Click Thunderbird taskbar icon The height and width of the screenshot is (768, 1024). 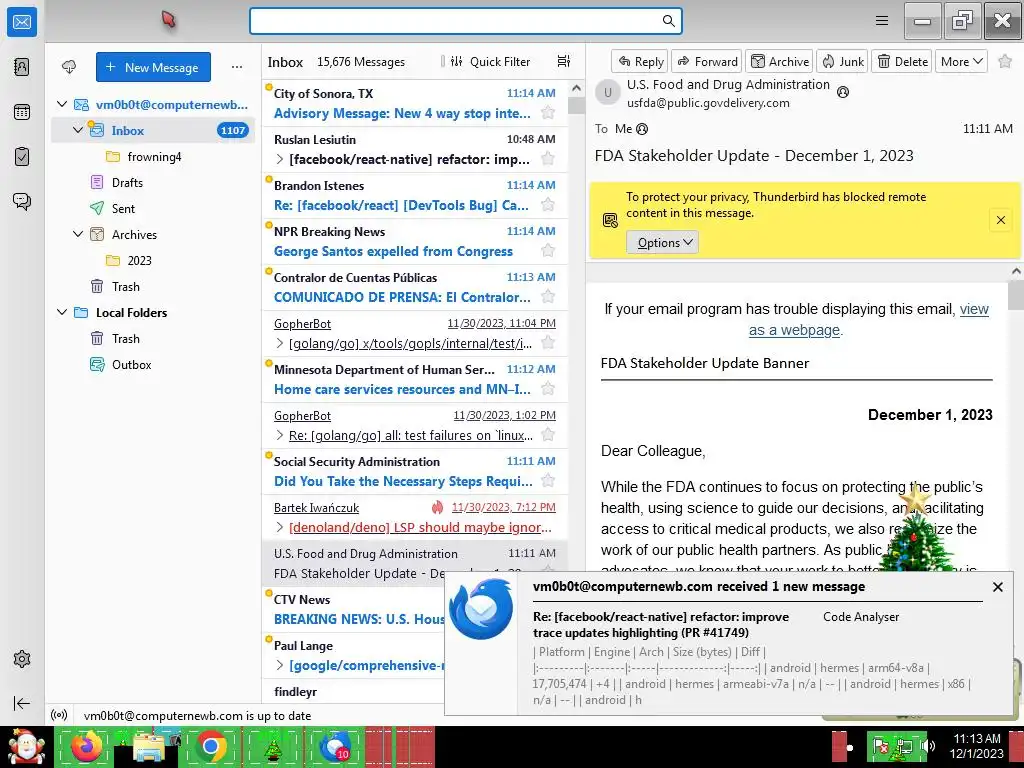point(335,746)
